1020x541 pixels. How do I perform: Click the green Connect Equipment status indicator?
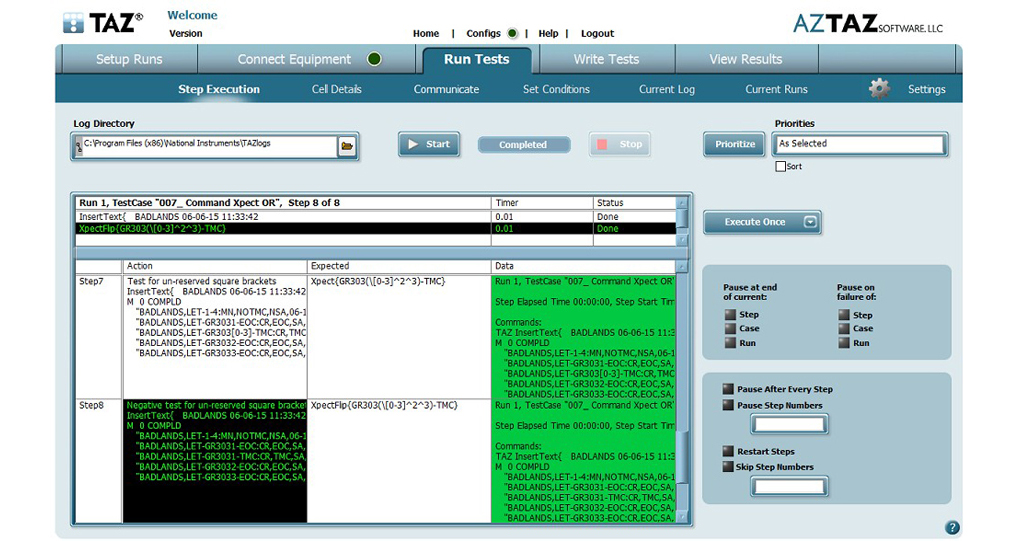374,59
